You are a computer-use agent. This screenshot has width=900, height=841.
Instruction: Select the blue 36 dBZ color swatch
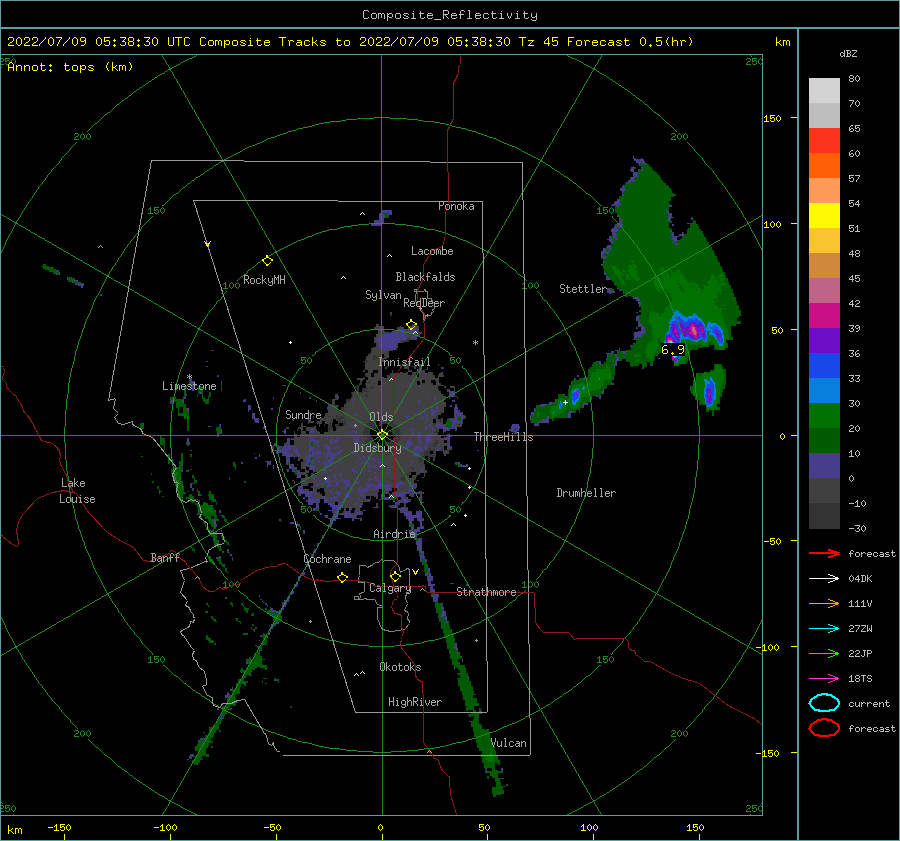click(824, 365)
